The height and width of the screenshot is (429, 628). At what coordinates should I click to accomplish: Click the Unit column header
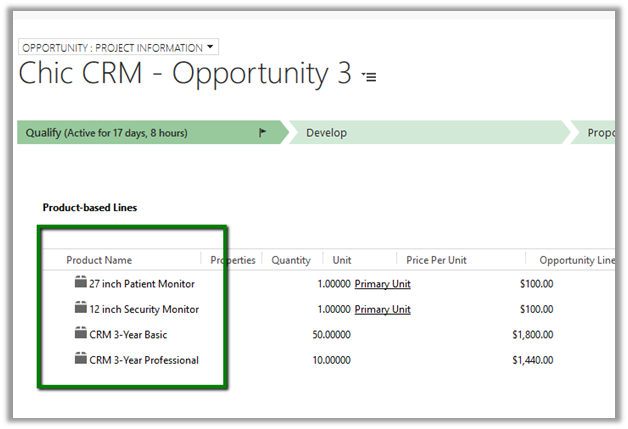click(342, 260)
